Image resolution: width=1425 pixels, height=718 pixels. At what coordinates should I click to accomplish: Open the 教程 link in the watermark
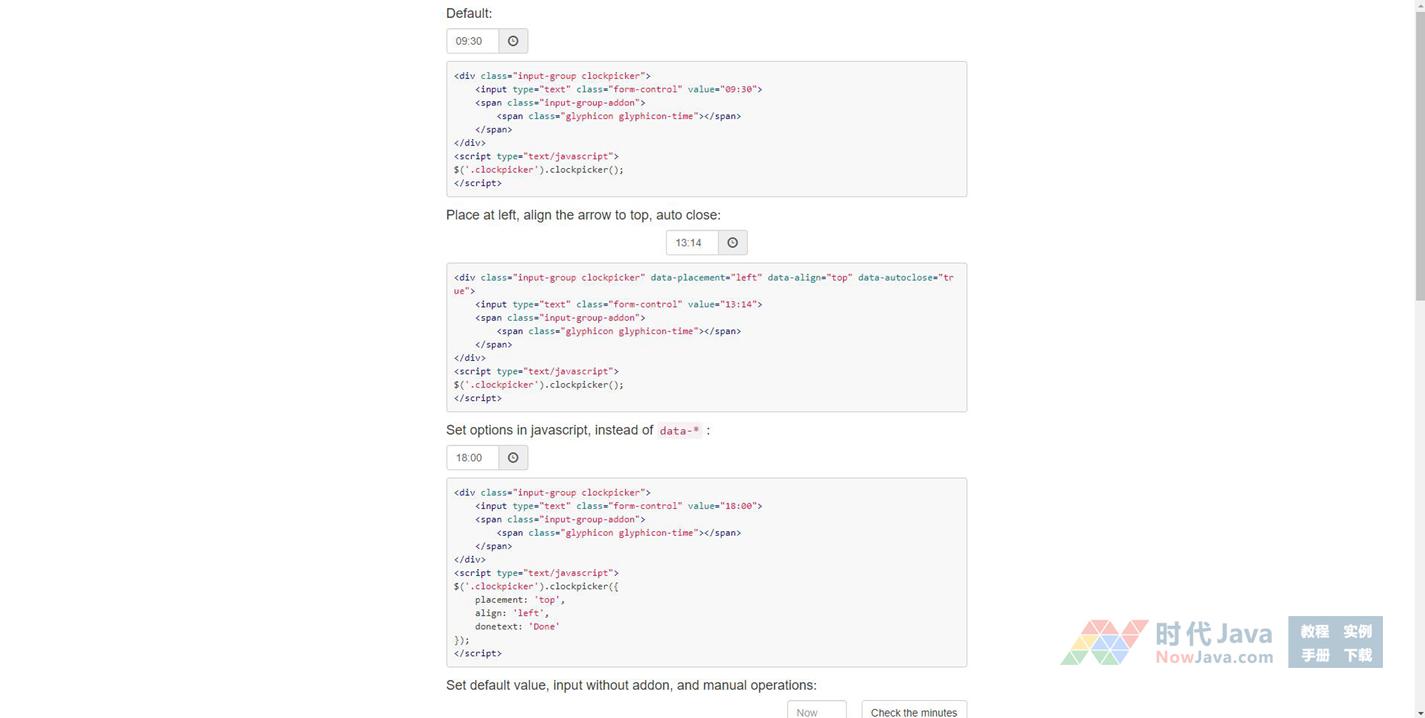coord(1314,631)
